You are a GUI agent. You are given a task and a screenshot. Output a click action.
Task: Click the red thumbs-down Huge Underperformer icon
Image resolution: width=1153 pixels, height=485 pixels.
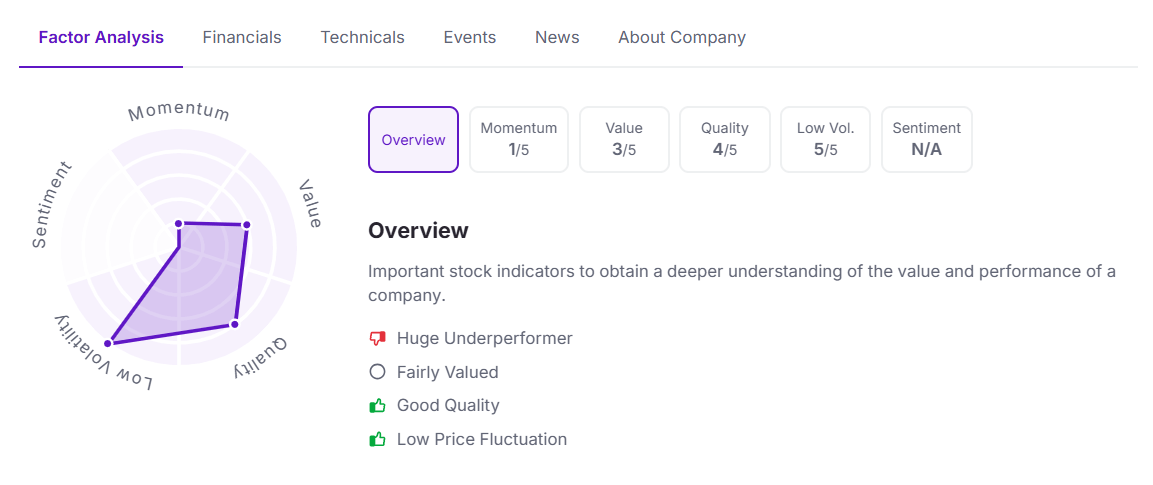pos(377,338)
